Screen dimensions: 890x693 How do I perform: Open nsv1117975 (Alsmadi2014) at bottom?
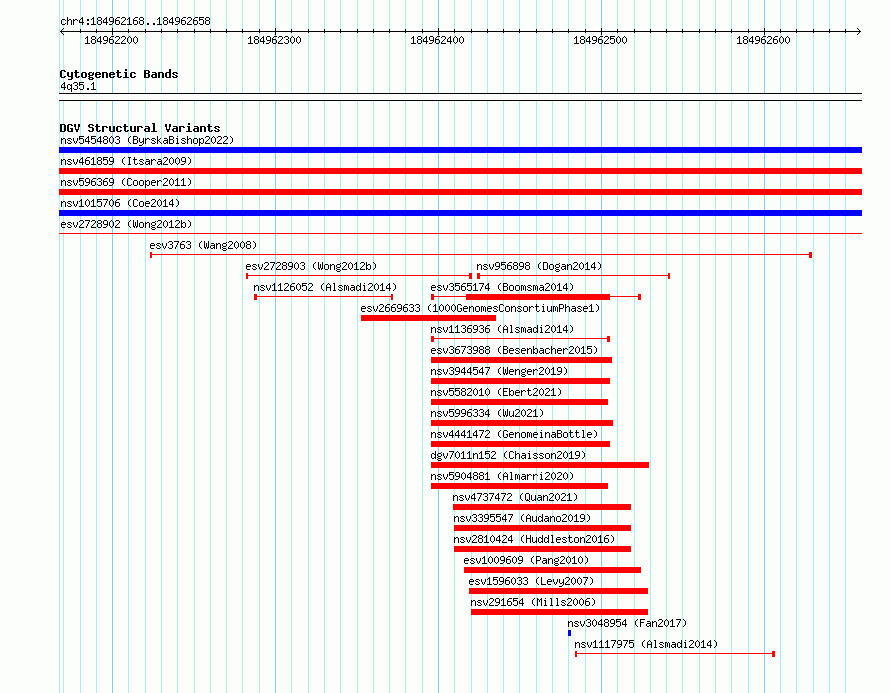[x=646, y=644]
